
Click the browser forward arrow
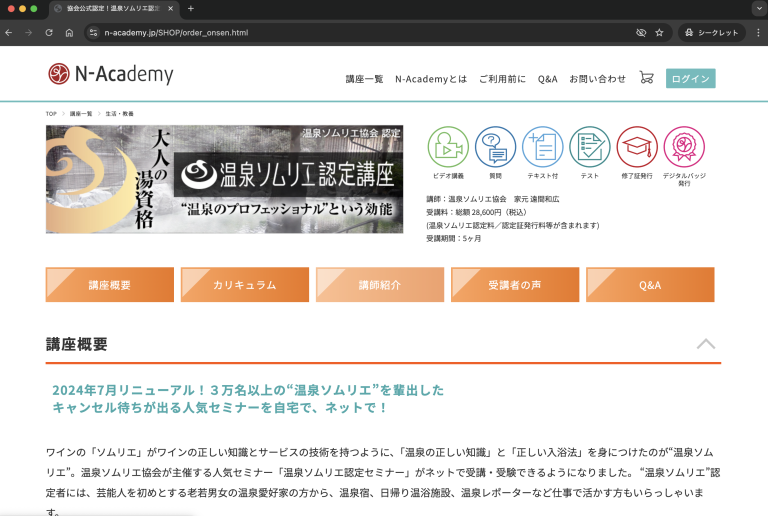pyautogui.click(x=28, y=33)
